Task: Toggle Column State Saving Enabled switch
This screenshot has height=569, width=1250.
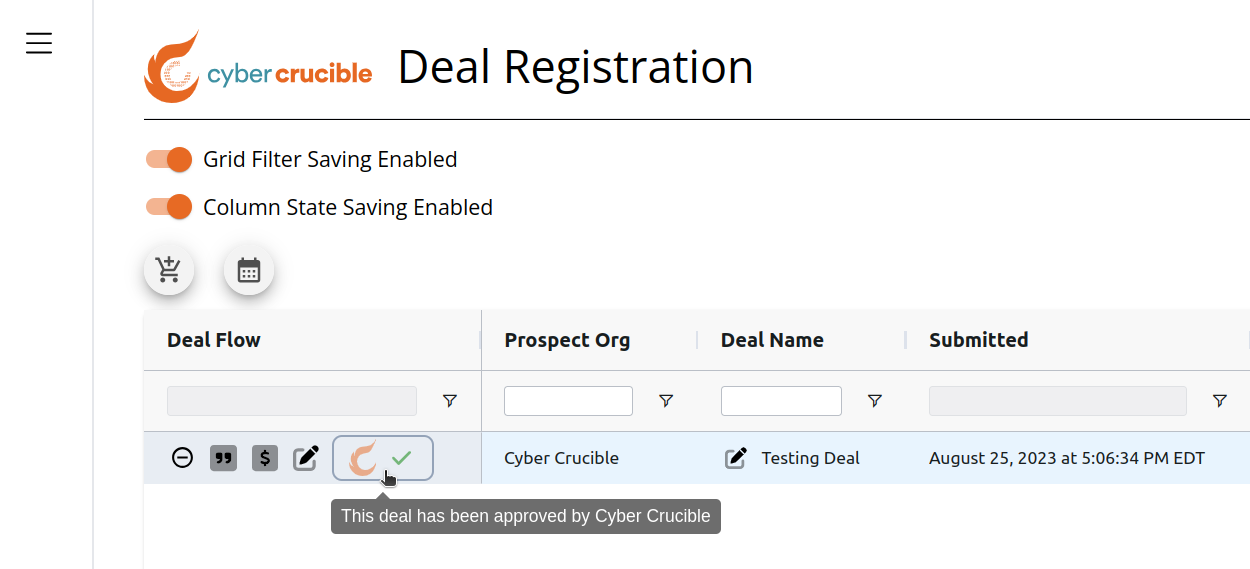Action: click(168, 207)
